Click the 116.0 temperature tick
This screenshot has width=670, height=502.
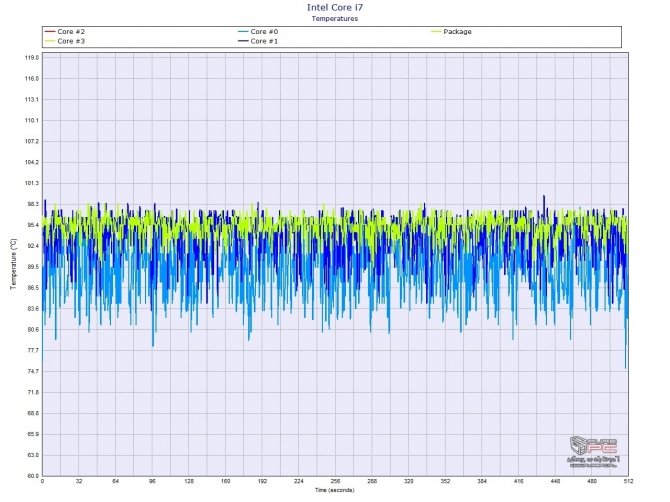32,79
